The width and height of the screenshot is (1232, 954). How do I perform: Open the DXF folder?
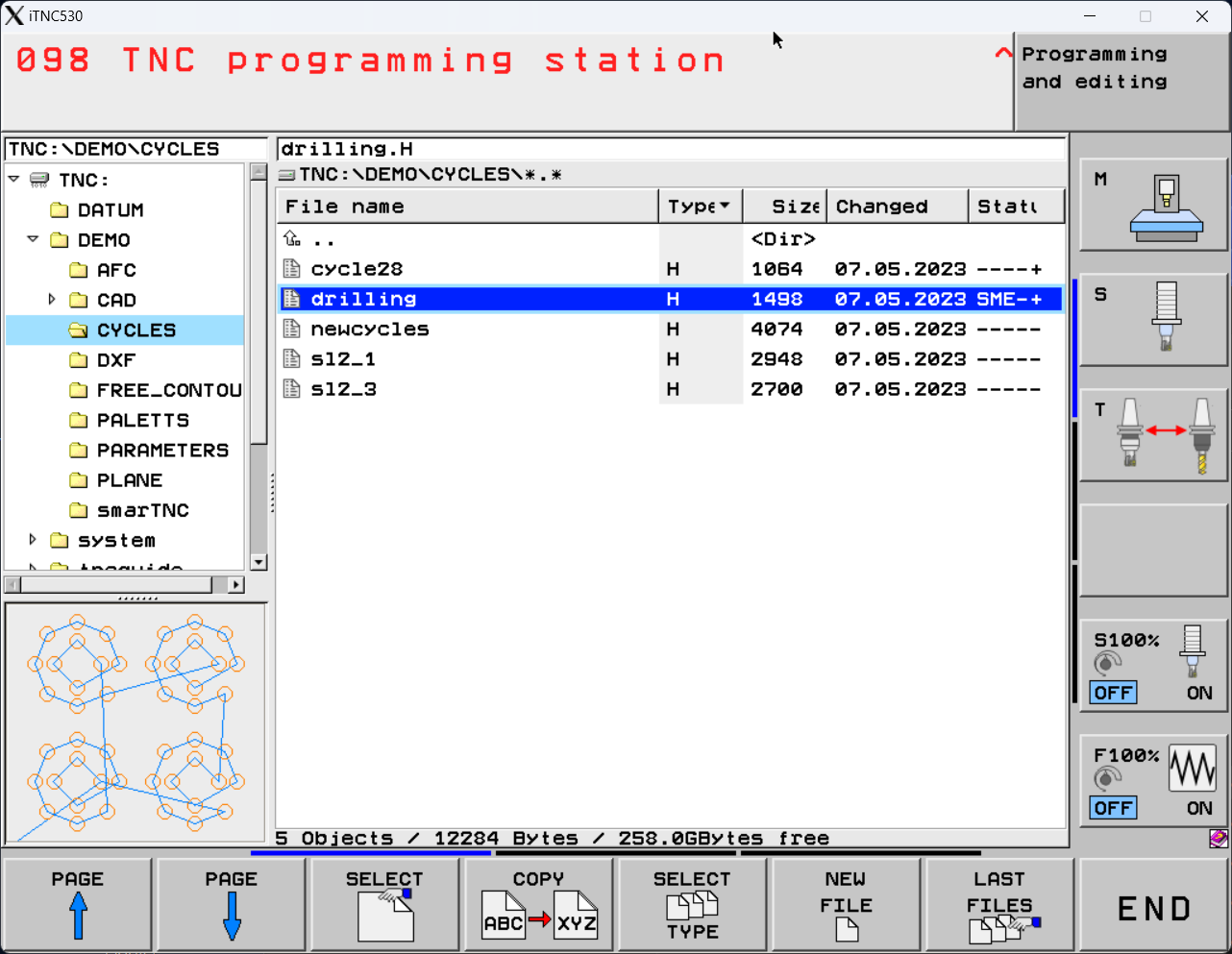click(103, 360)
